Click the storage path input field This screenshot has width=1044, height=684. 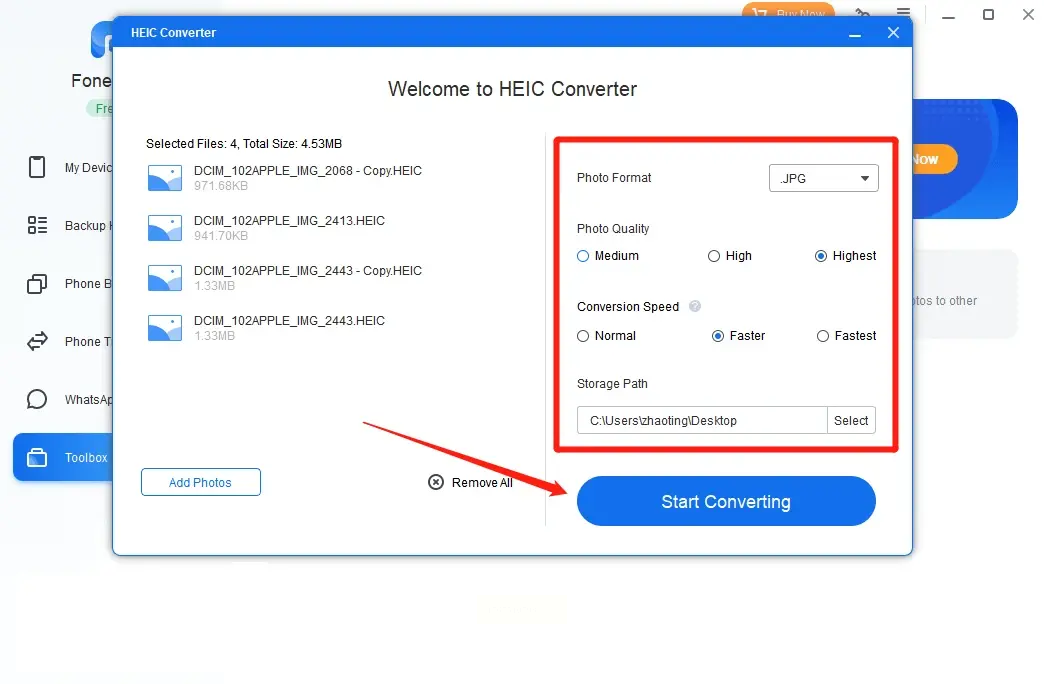702,420
